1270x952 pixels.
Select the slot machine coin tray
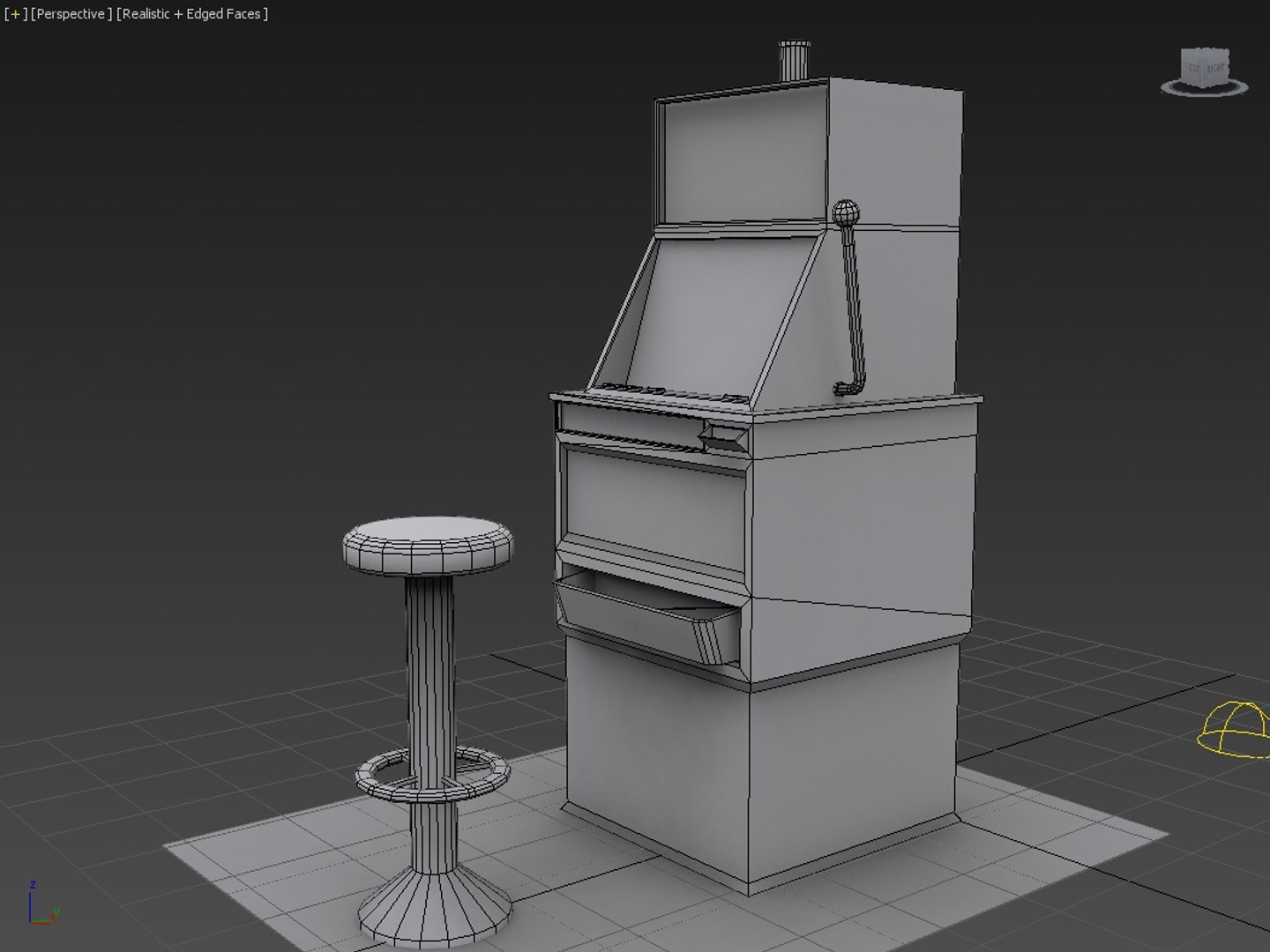point(646,616)
